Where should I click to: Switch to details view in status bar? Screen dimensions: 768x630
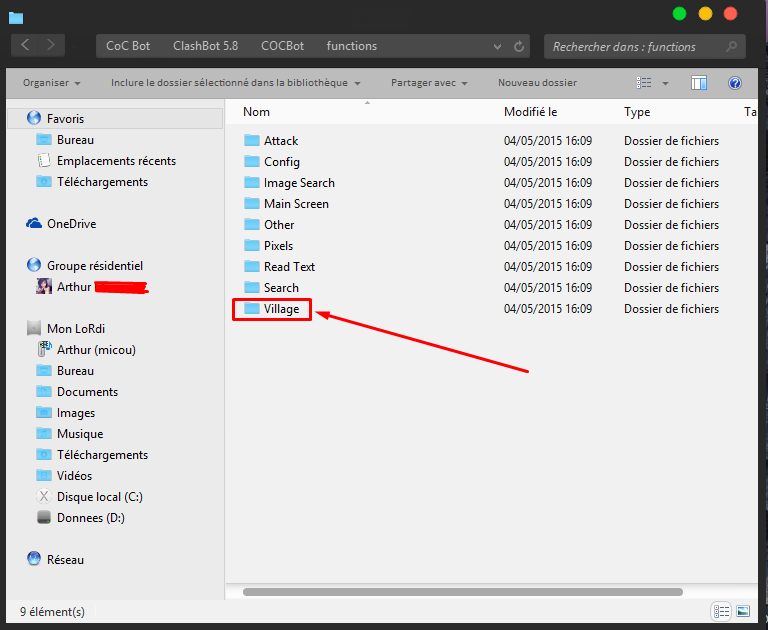click(x=721, y=611)
